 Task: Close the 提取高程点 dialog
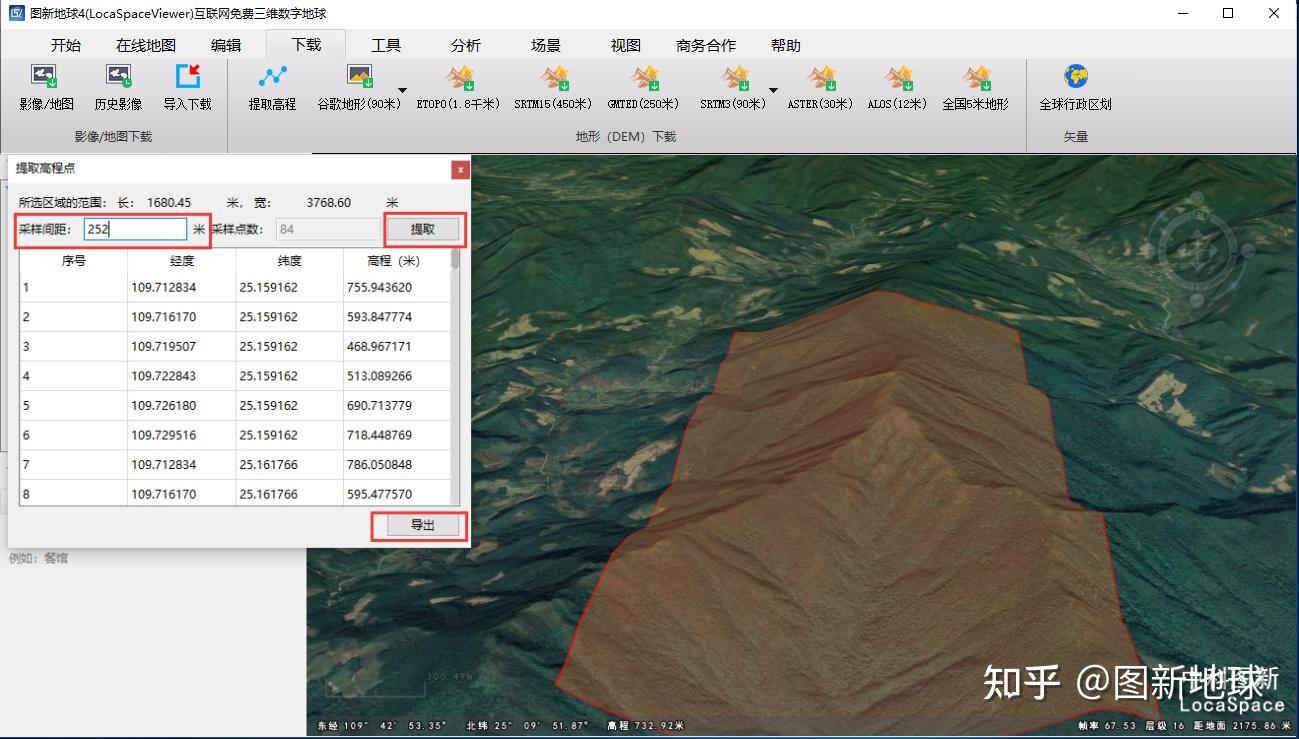[x=460, y=169]
